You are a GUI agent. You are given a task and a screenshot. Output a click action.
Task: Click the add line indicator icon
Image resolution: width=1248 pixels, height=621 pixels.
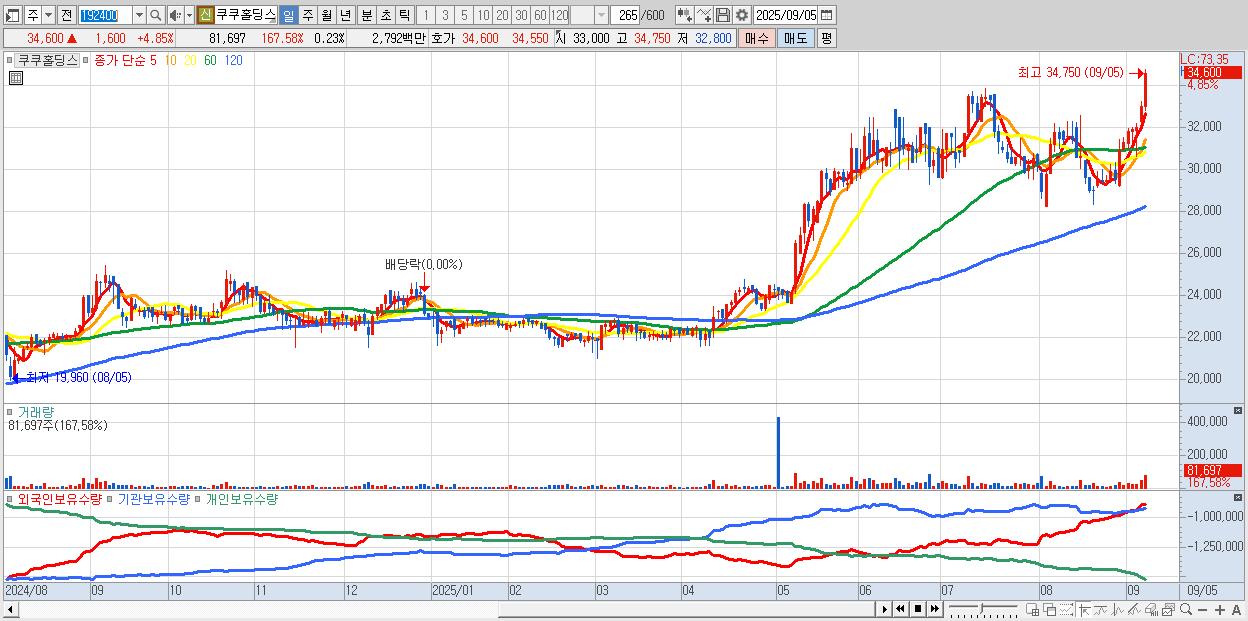[704, 15]
